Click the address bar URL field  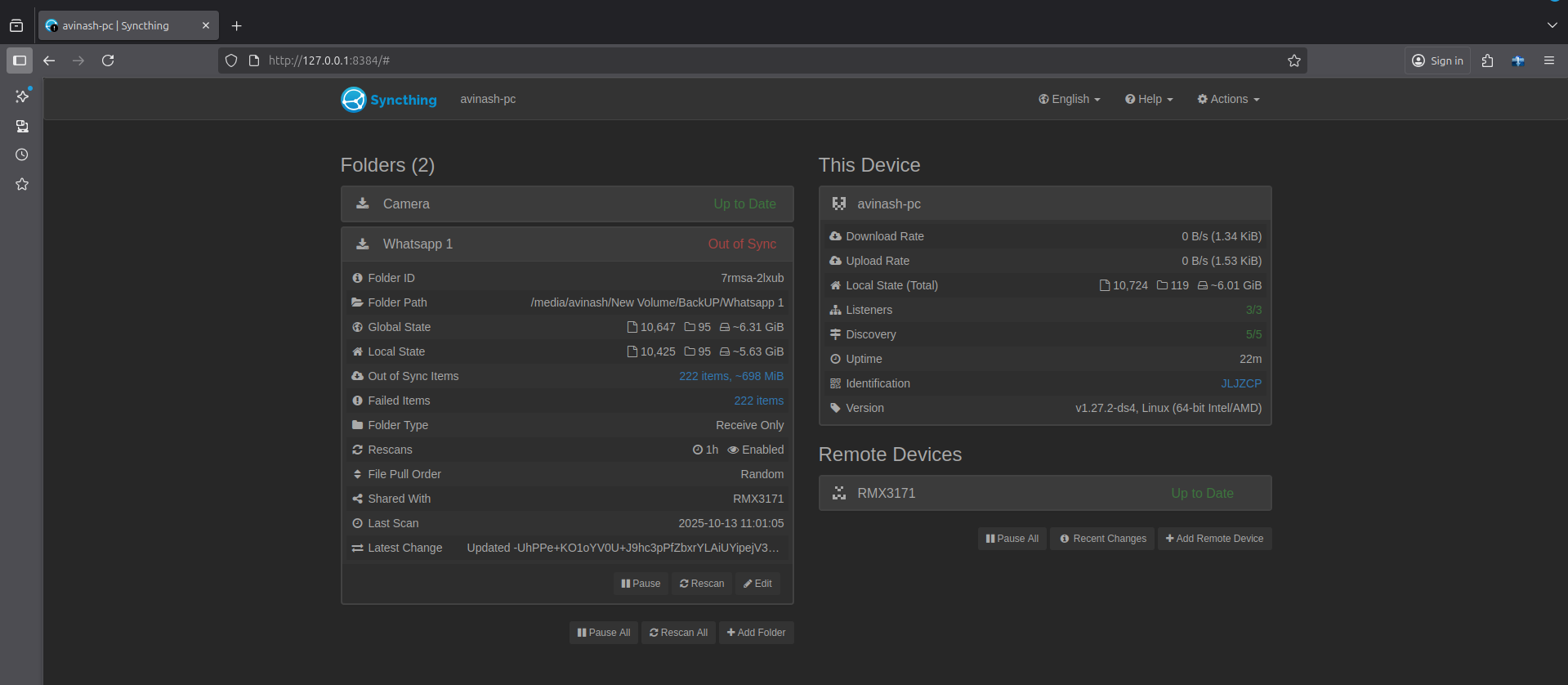(735, 60)
